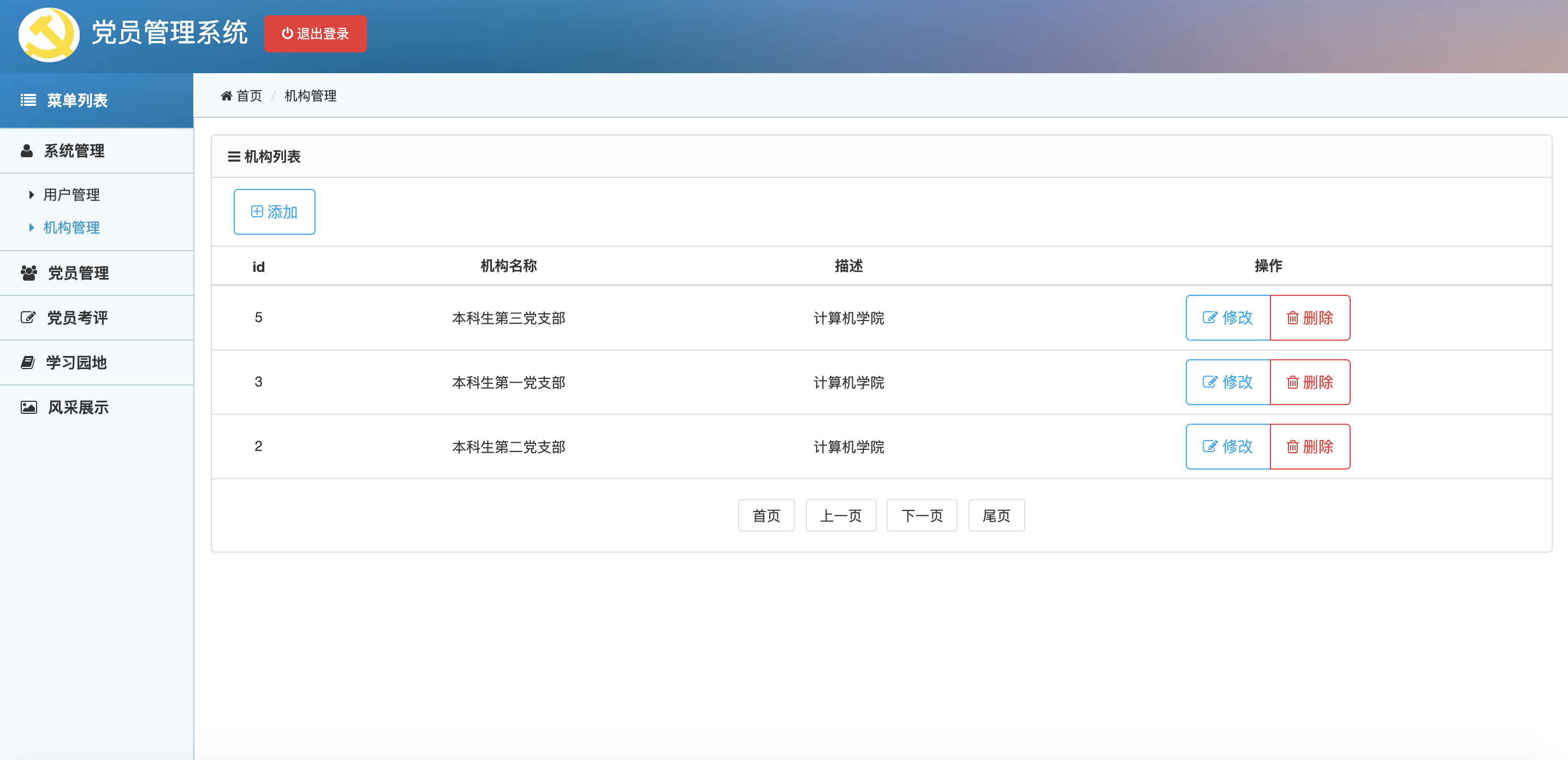Click the id cell showing 2
Image resolution: width=1568 pixels, height=760 pixels.
pos(259,447)
